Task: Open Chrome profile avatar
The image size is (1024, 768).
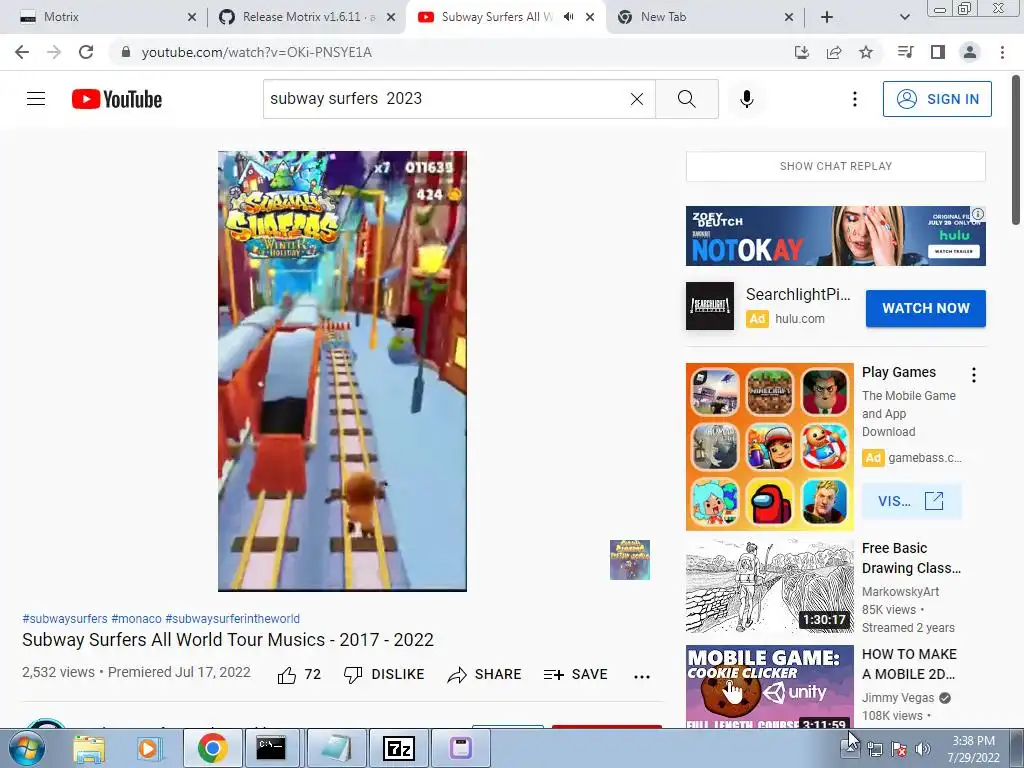Action: (x=970, y=52)
